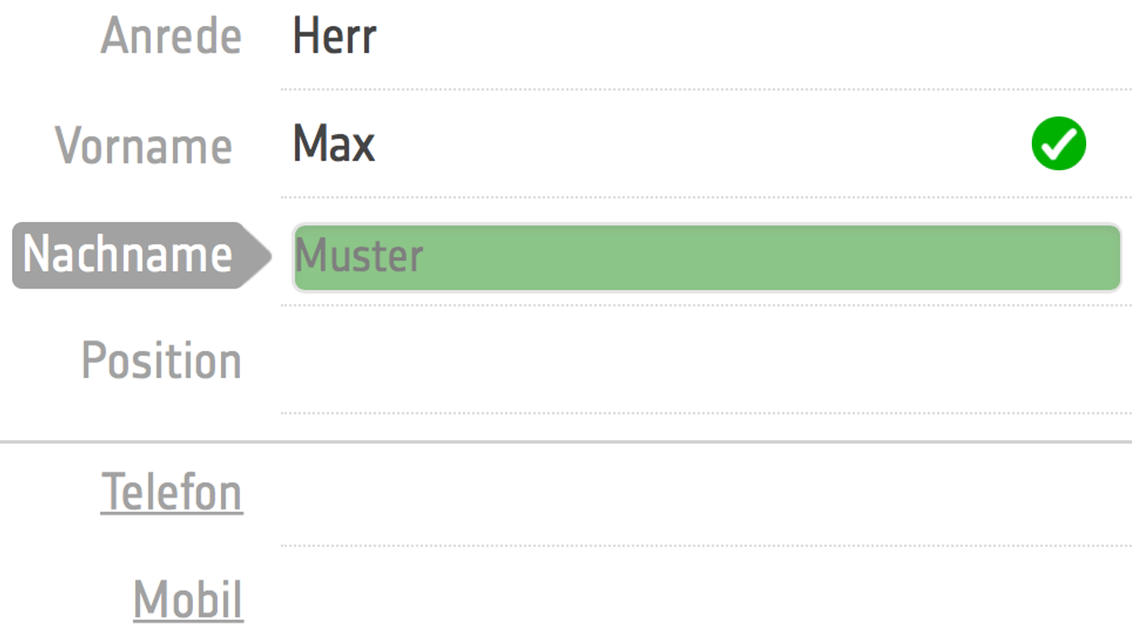The image size is (1132, 636).
Task: Click the arrow tip of the Nachname tag
Action: (x=257, y=256)
